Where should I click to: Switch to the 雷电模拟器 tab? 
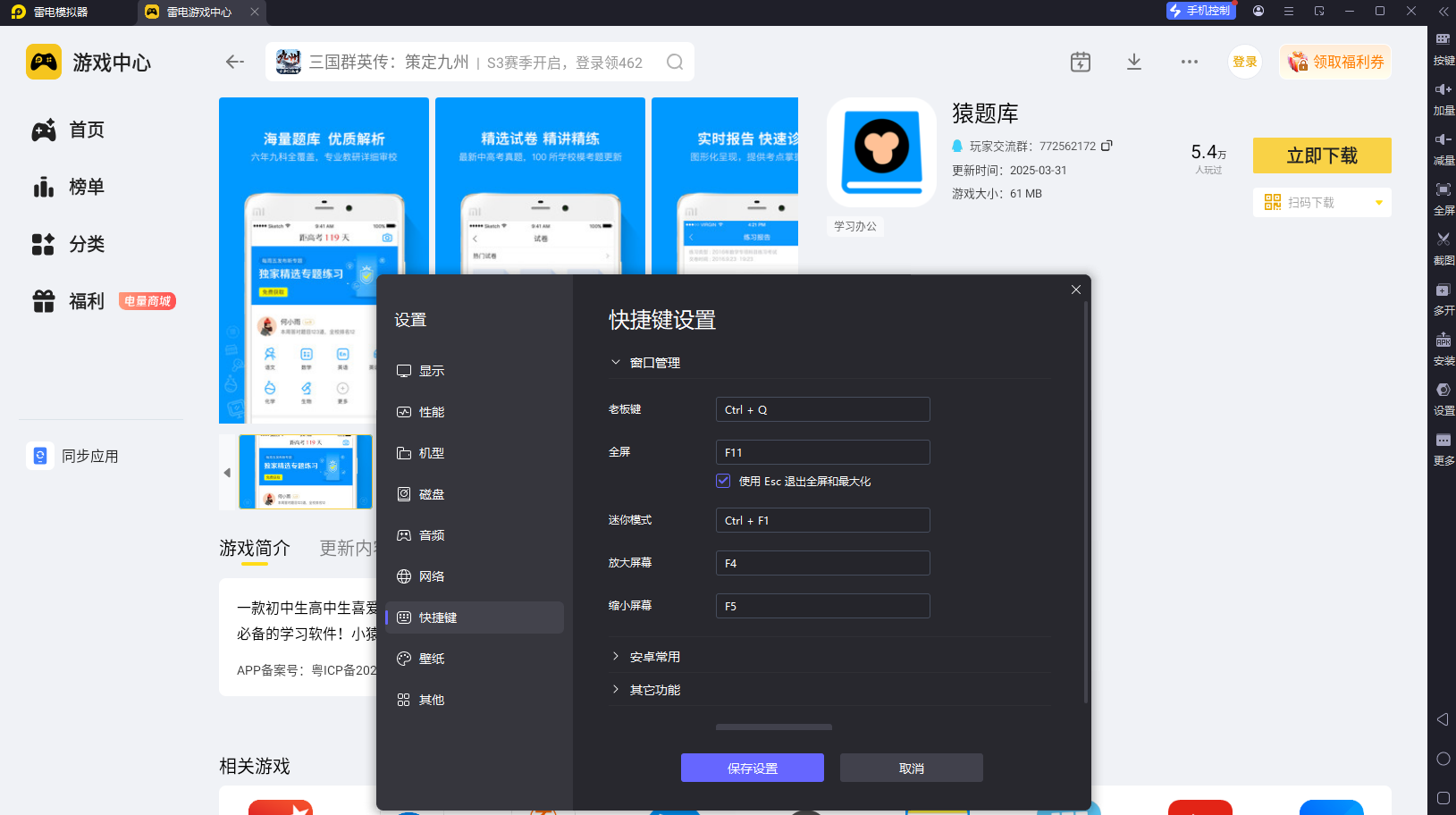click(x=62, y=13)
